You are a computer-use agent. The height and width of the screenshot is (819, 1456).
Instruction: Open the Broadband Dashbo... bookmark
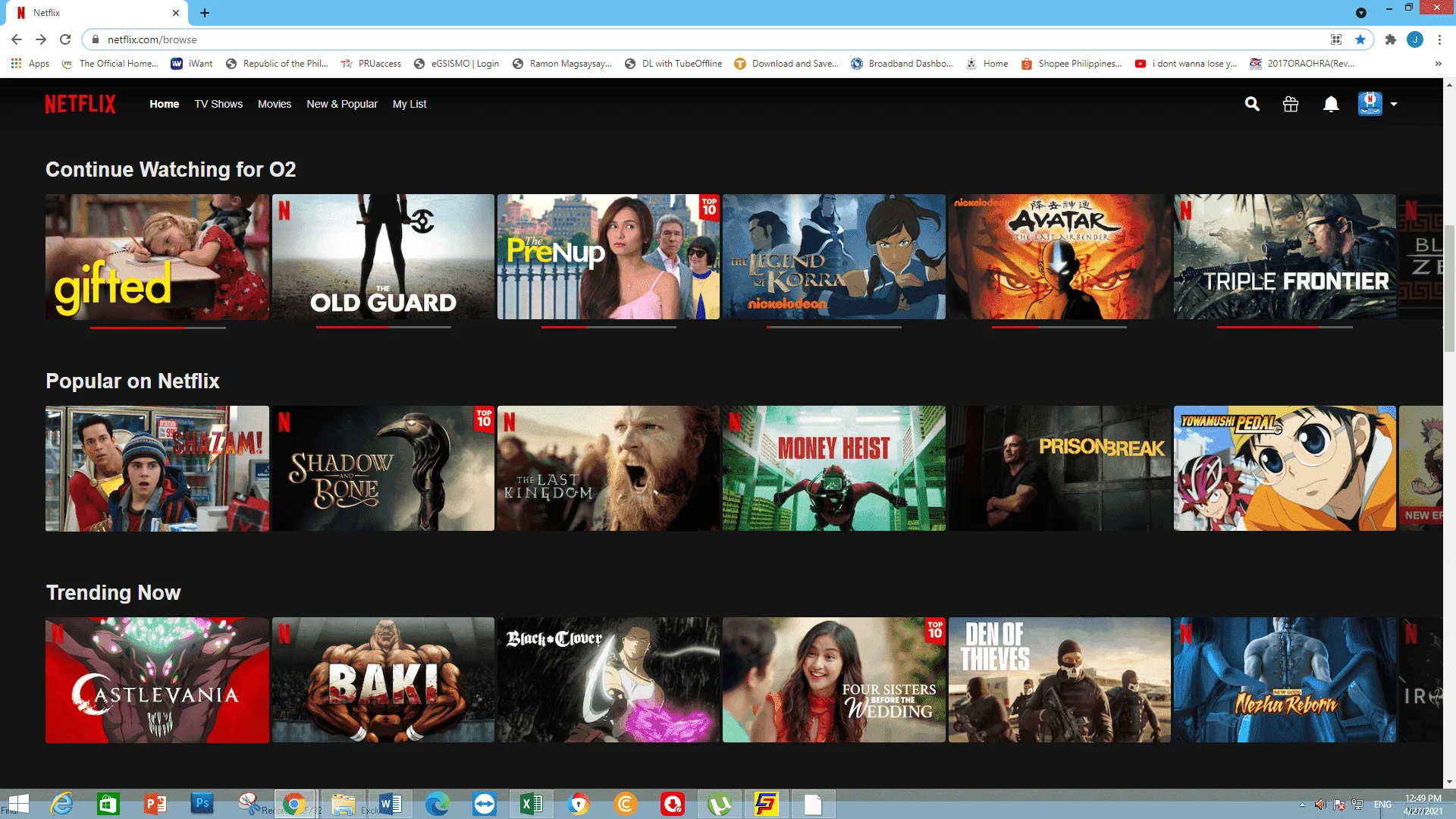902,64
